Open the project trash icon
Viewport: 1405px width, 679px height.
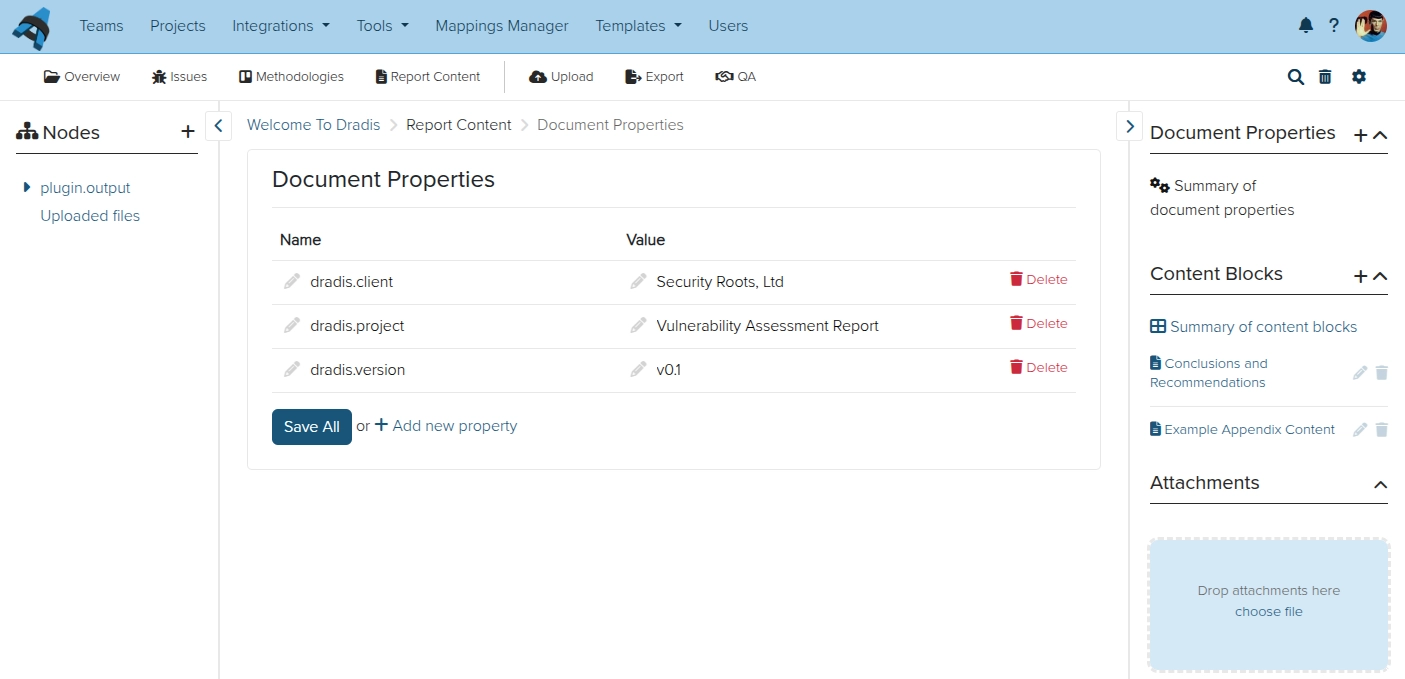point(1325,77)
